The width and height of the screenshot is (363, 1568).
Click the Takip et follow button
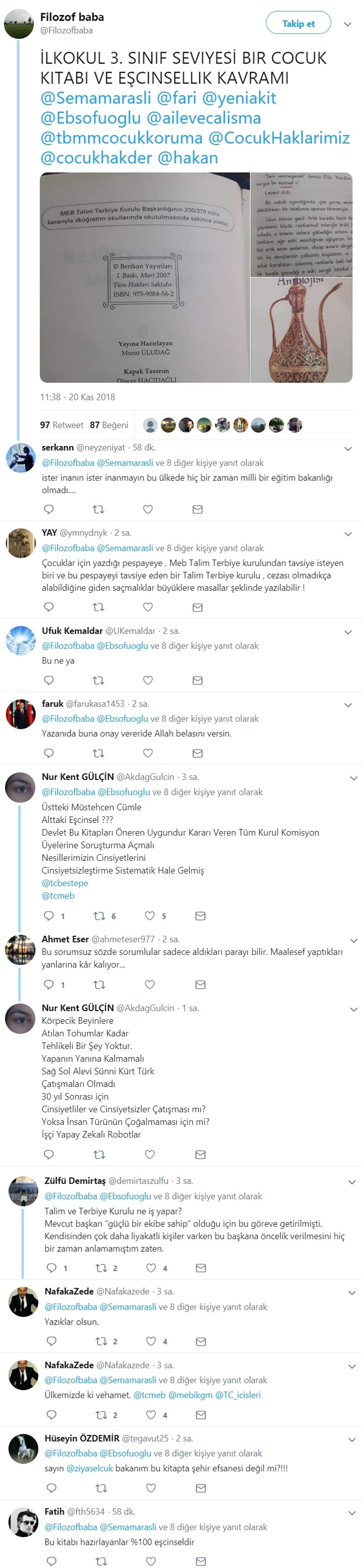click(298, 24)
